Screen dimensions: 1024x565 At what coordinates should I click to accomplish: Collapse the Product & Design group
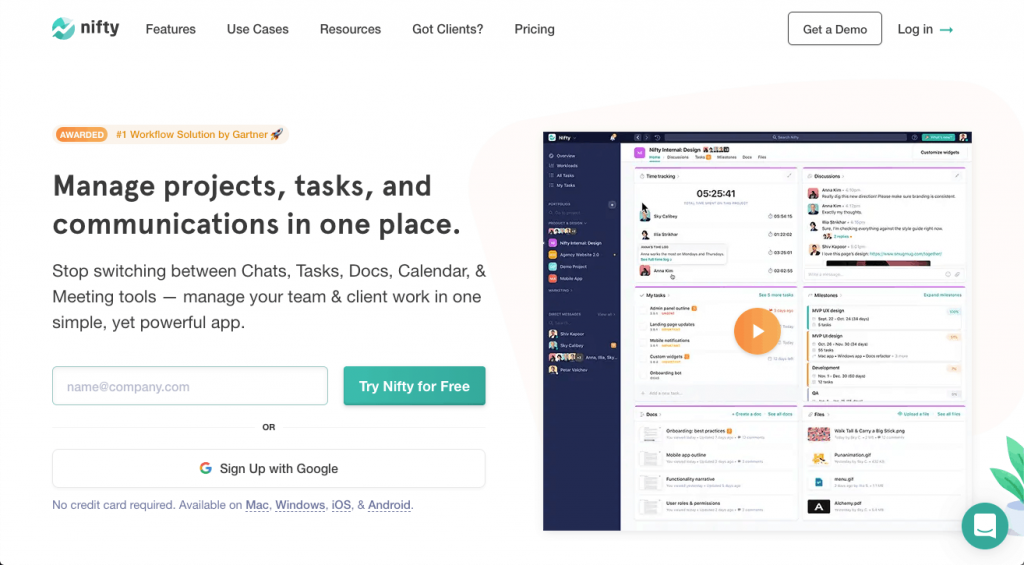[568, 223]
